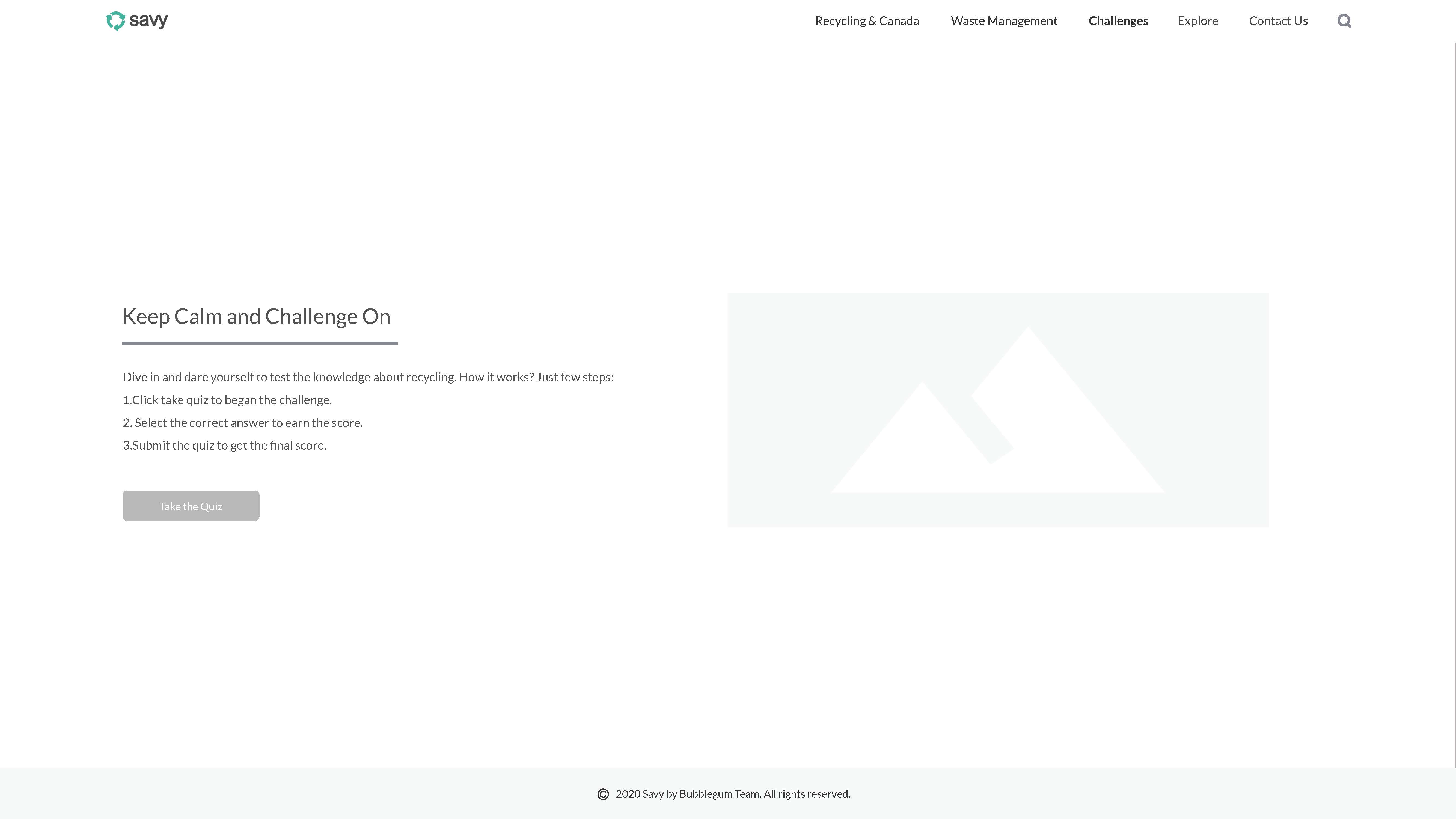The width and height of the screenshot is (1456, 819).
Task: Click the mountain placeholder image
Action: click(x=998, y=410)
